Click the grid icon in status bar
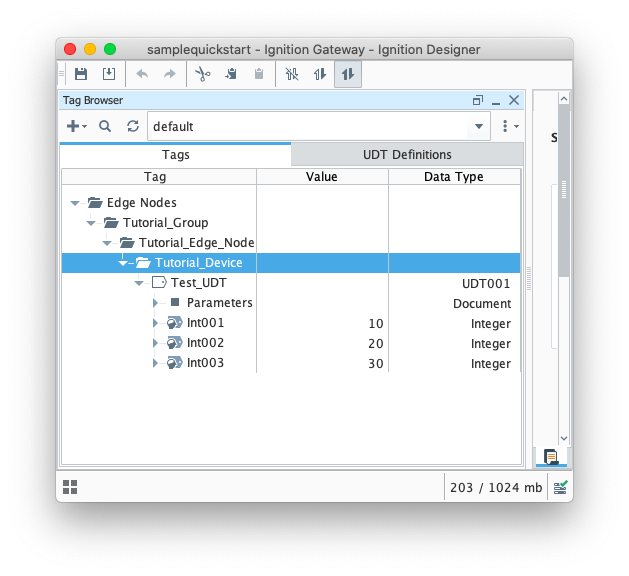The width and height of the screenshot is (629, 576). [70, 487]
